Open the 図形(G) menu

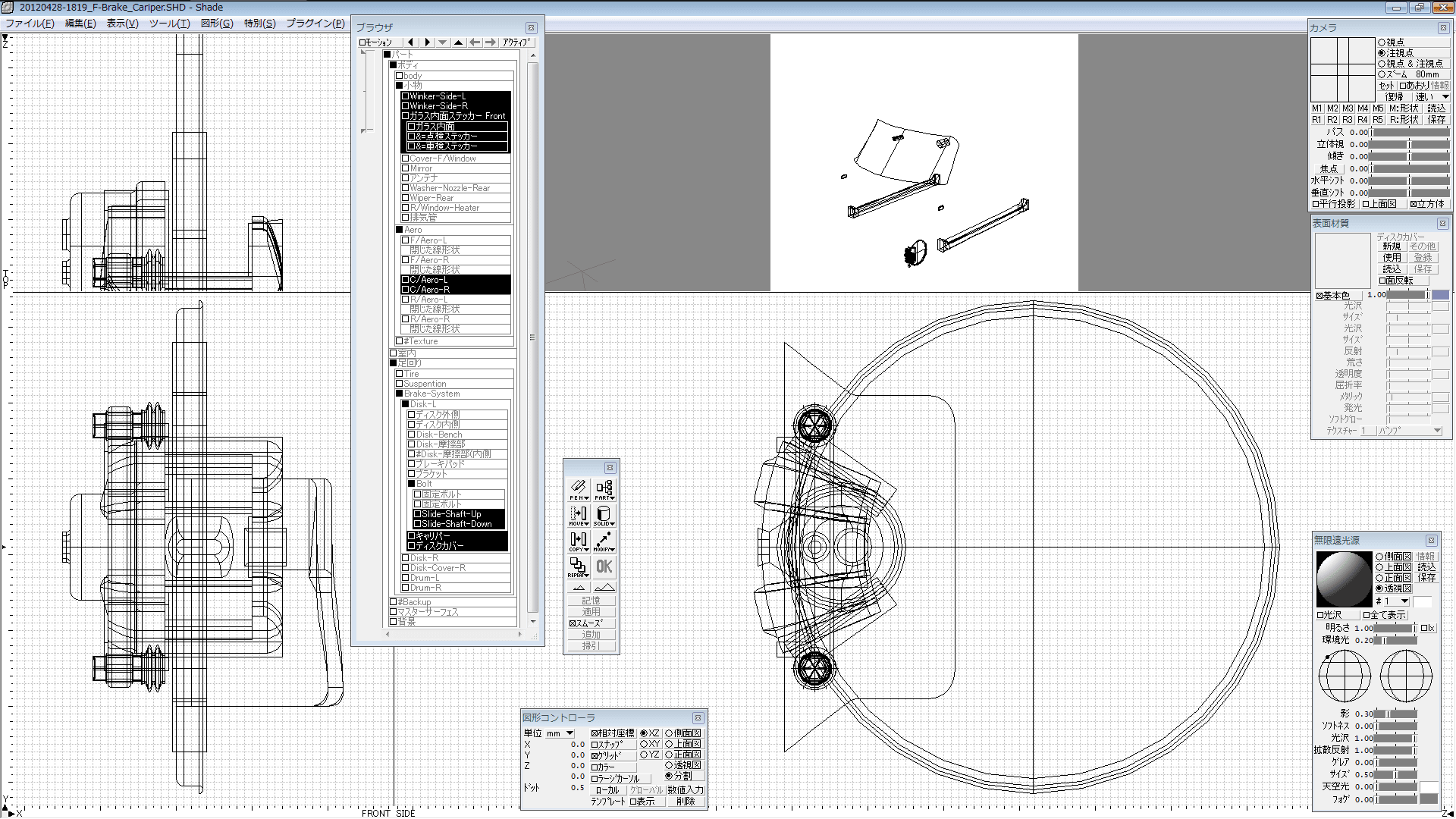click(217, 24)
